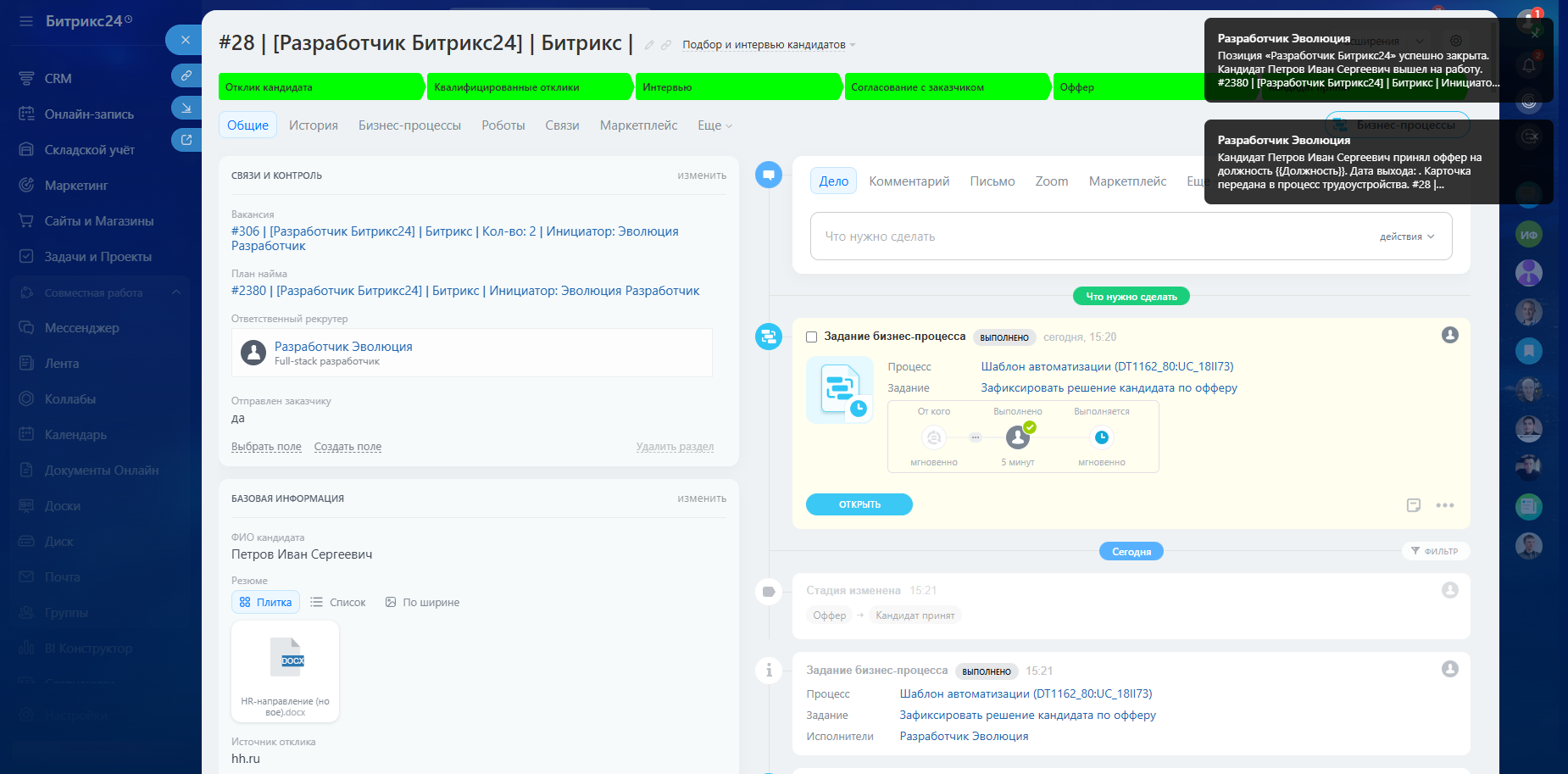
Task: Open Диск in the sidebar
Action: coord(58,542)
